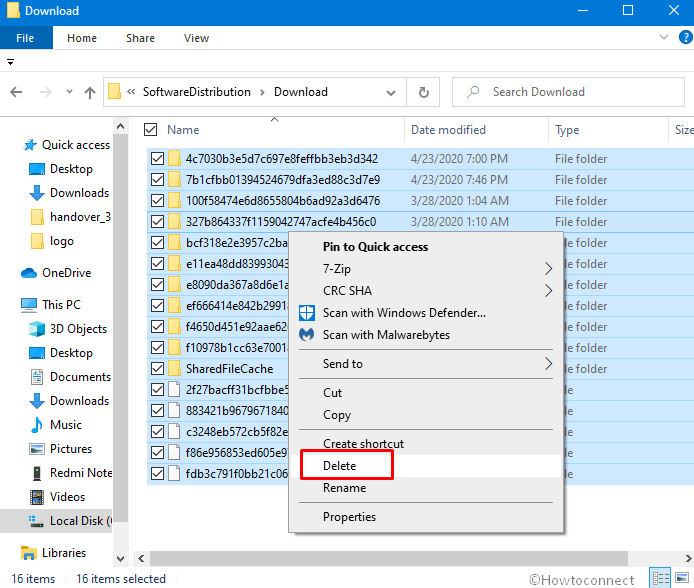Choose Pin to Quick access
The width and height of the screenshot is (694, 588).
[375, 246]
